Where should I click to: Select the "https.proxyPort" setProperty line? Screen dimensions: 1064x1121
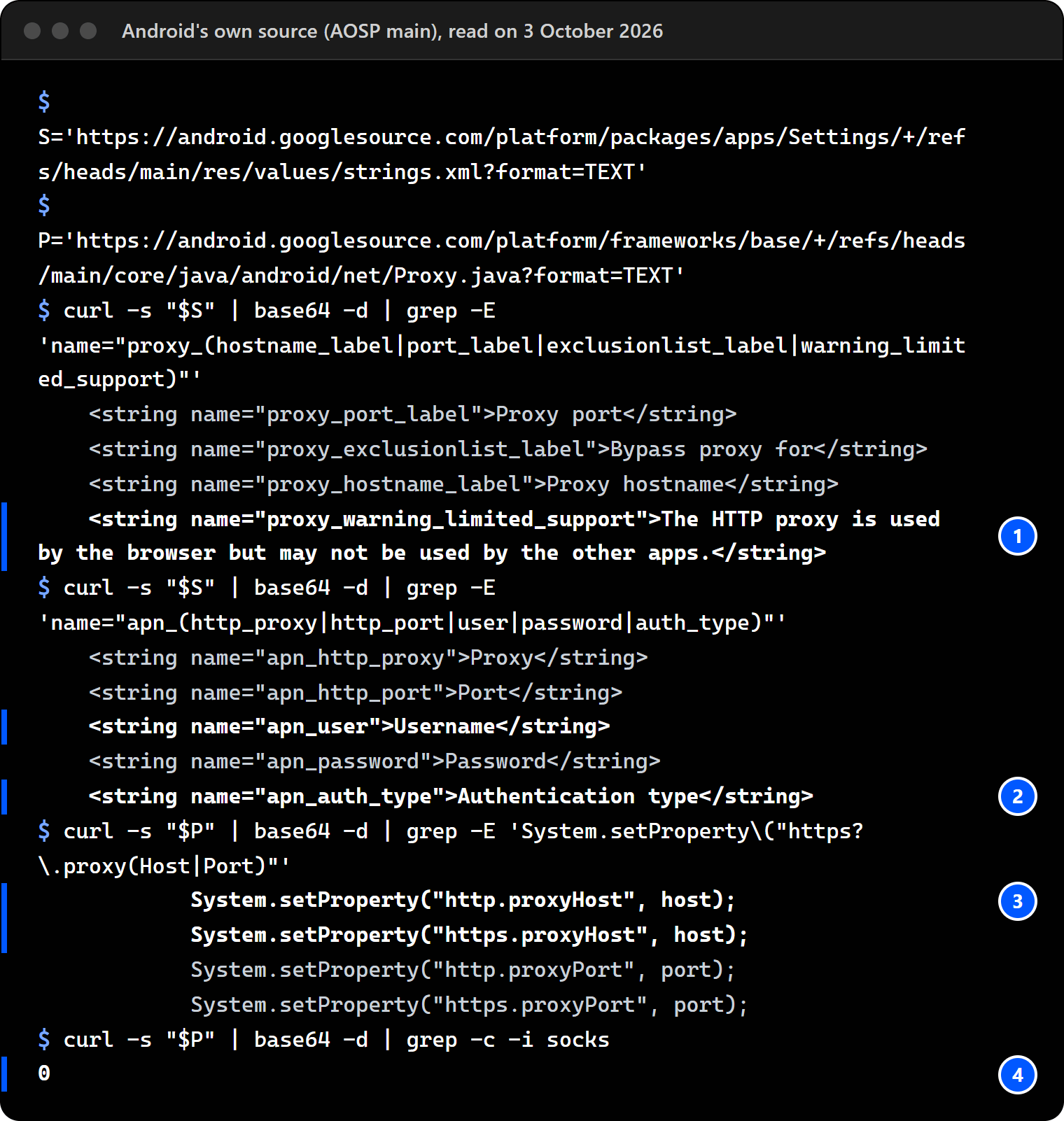pos(469,1005)
